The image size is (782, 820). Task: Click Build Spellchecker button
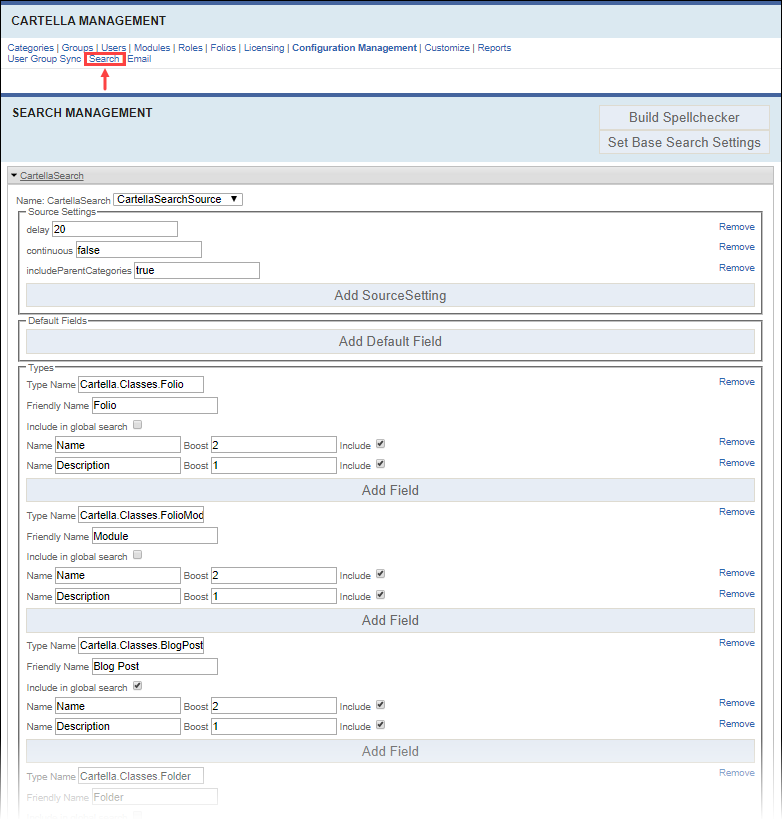point(684,118)
